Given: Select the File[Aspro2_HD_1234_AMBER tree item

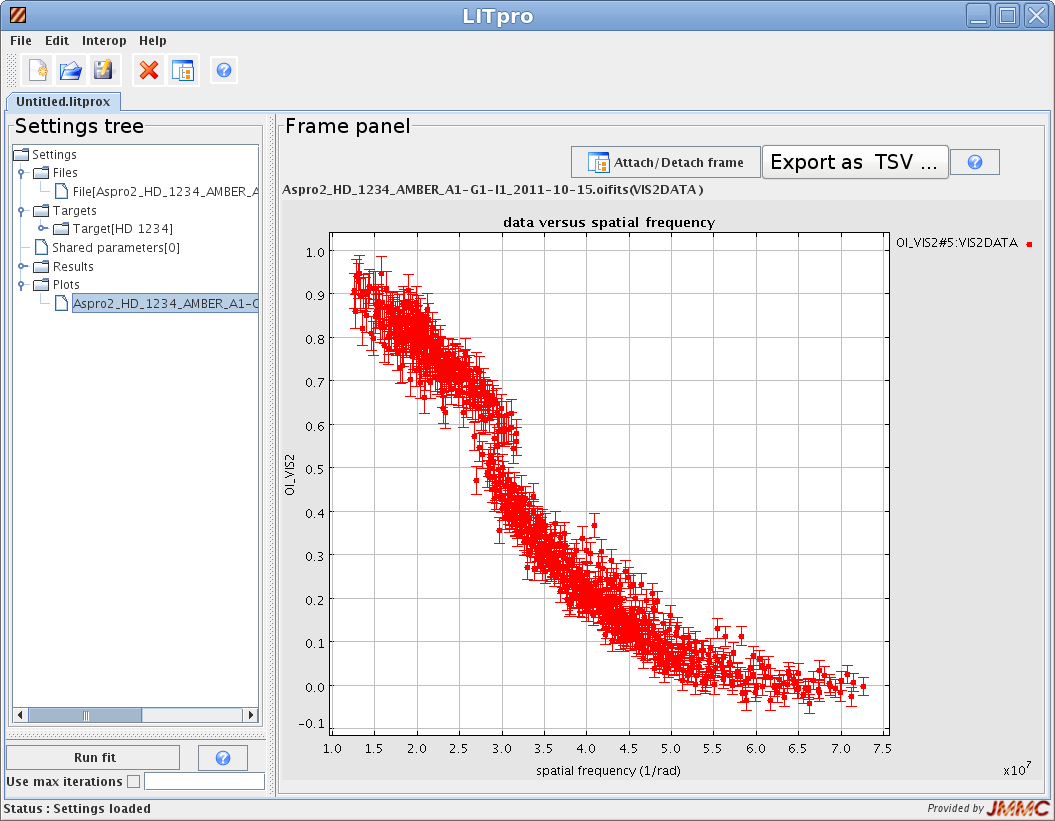Looking at the screenshot, I should [x=165, y=192].
